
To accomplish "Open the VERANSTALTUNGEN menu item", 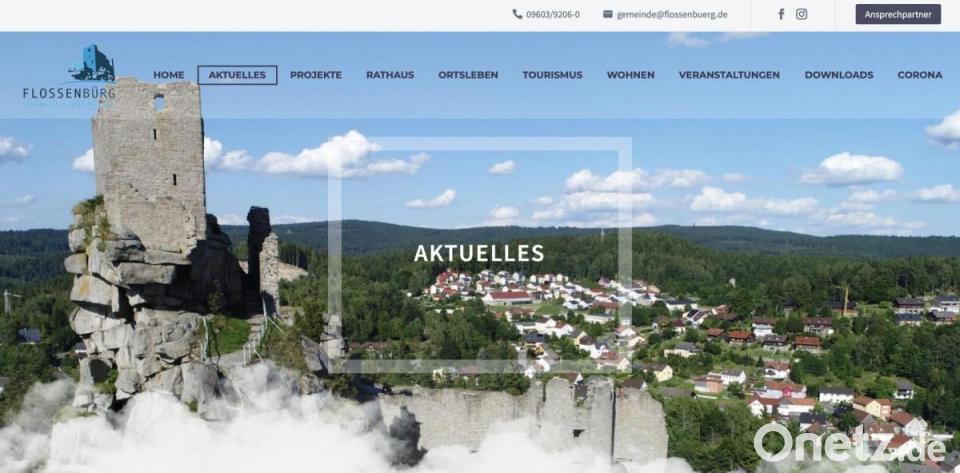I will coord(729,75).
